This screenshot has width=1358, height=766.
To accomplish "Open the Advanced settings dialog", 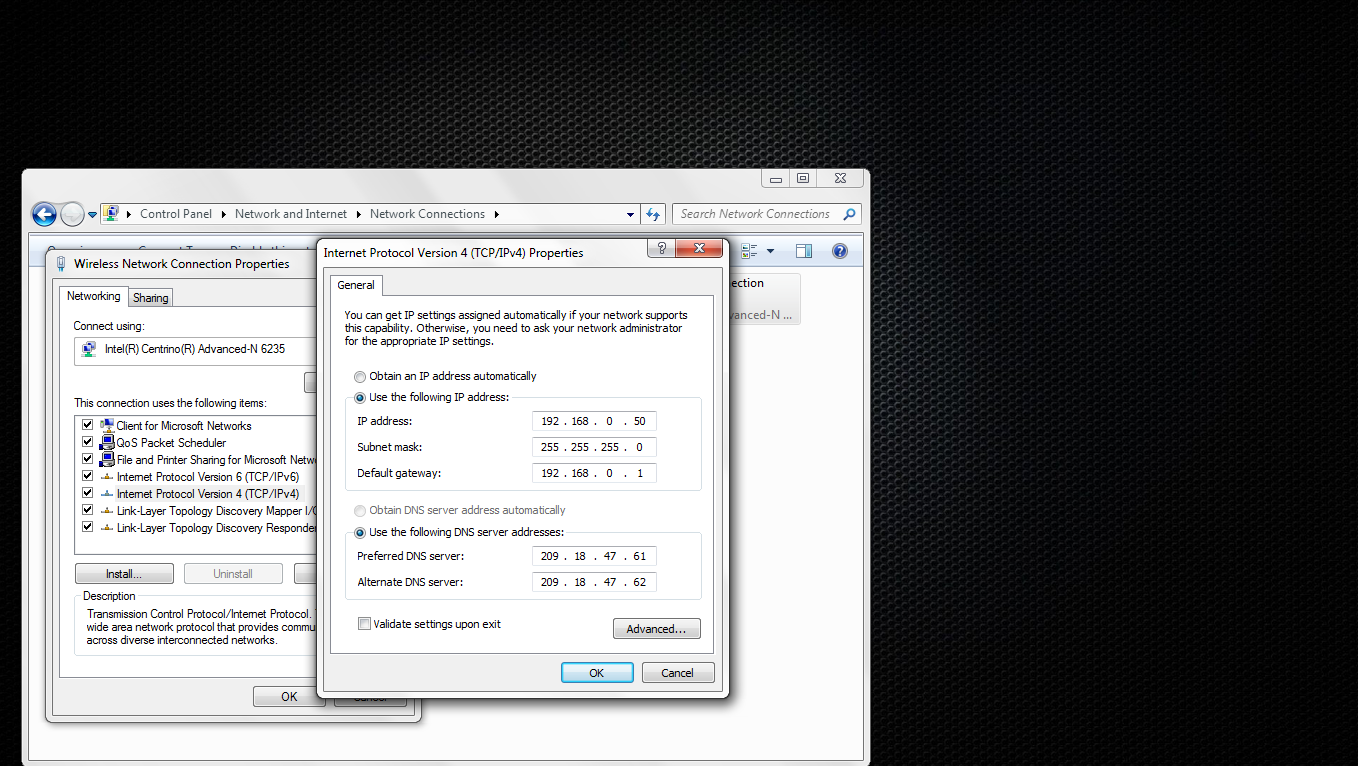I will click(x=656, y=628).
